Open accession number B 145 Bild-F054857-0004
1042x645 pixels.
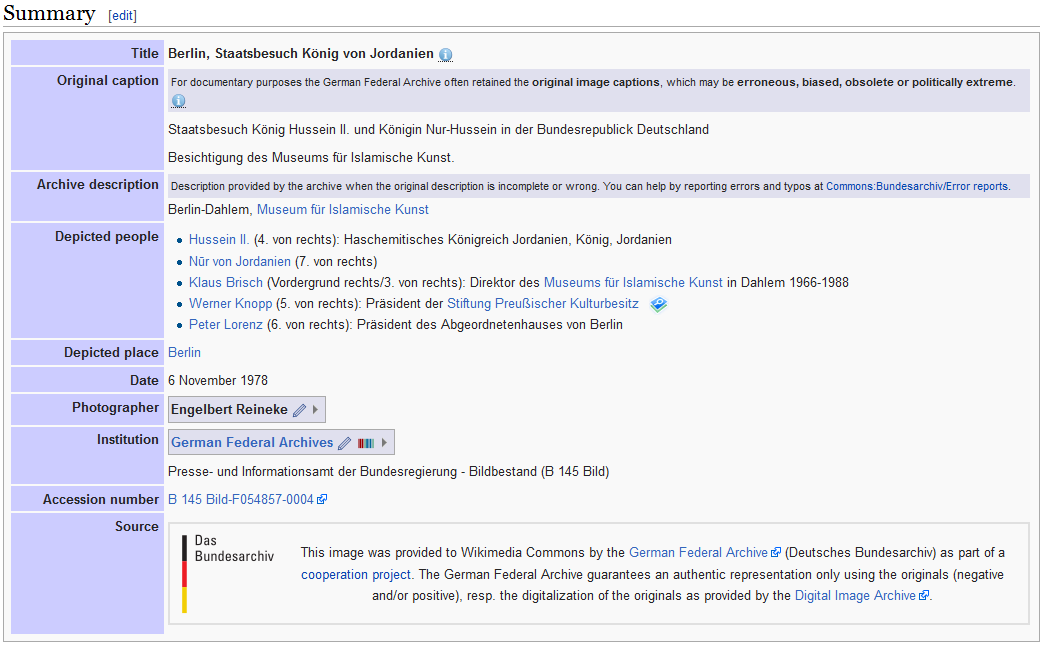(241, 500)
